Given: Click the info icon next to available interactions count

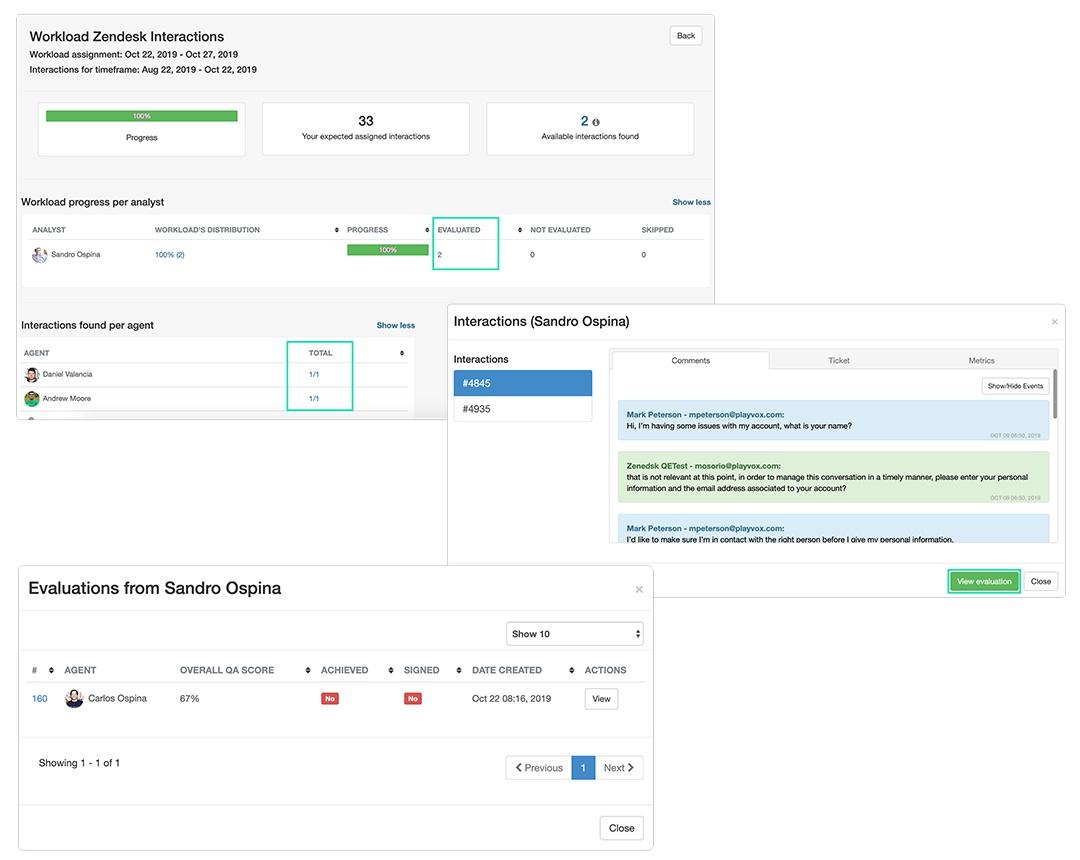Looking at the screenshot, I should point(596,122).
